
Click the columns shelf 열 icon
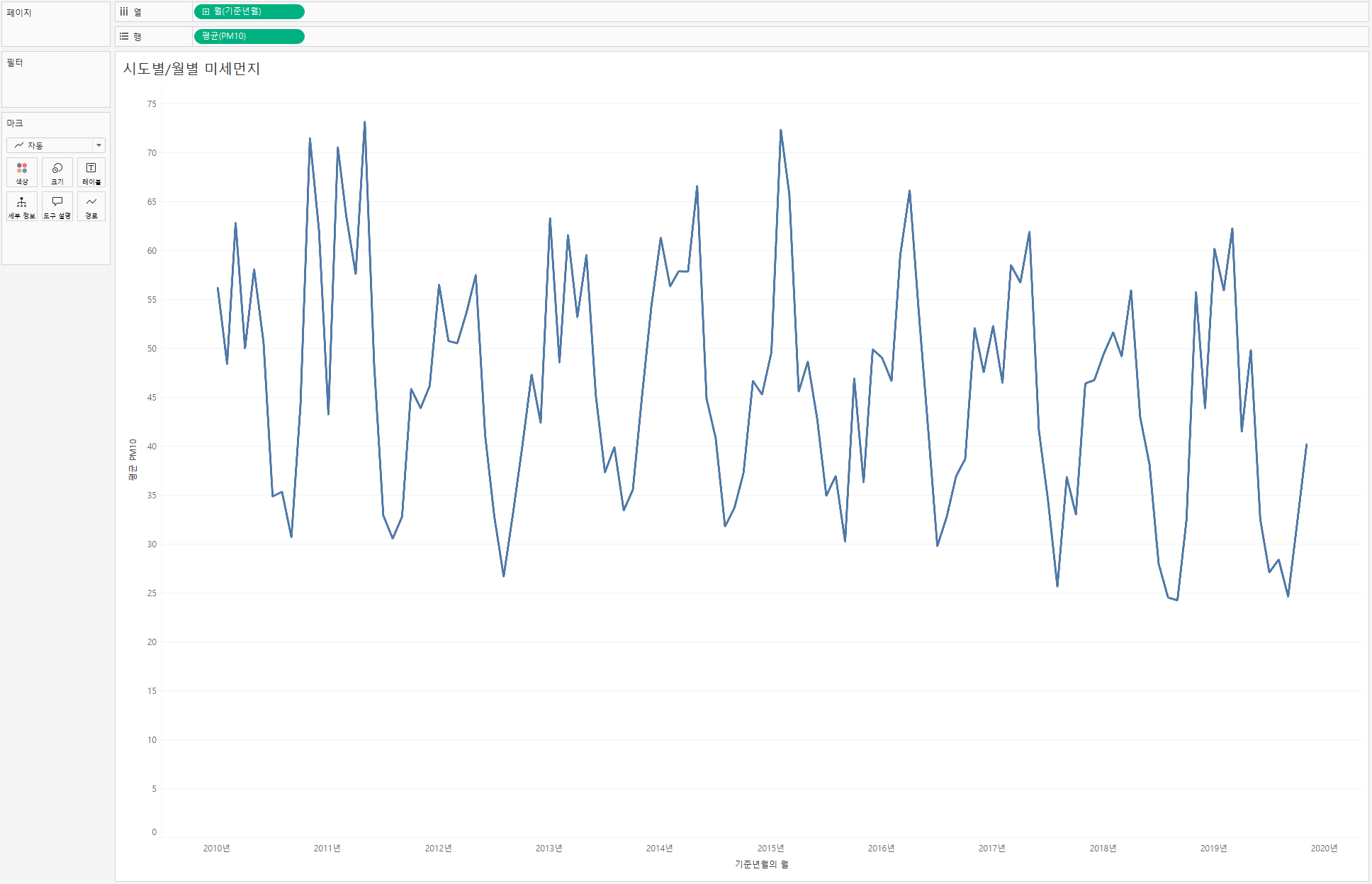pos(125,12)
